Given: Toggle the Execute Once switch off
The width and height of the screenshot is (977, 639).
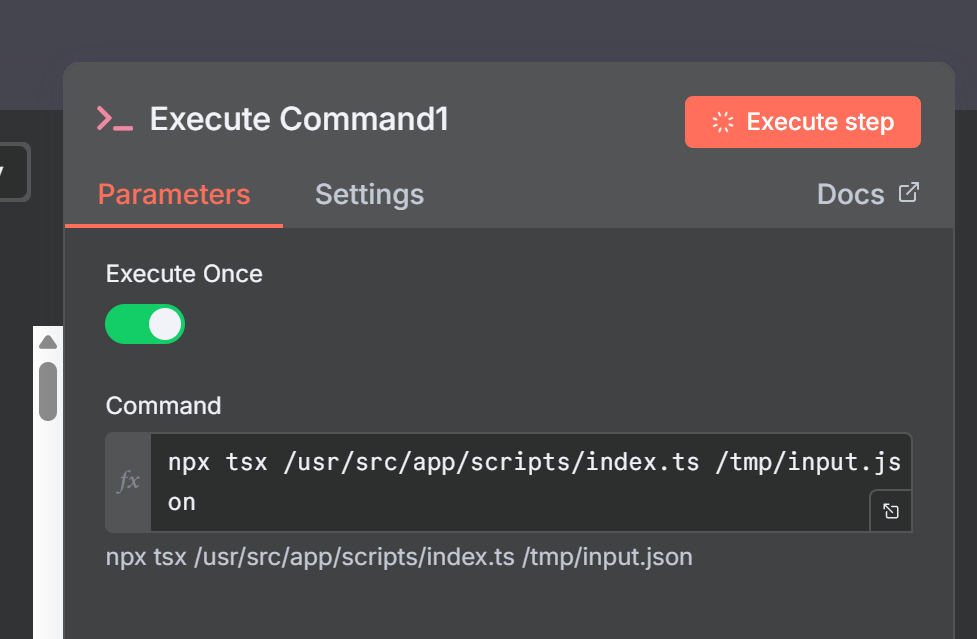Looking at the screenshot, I should coord(145,324).
